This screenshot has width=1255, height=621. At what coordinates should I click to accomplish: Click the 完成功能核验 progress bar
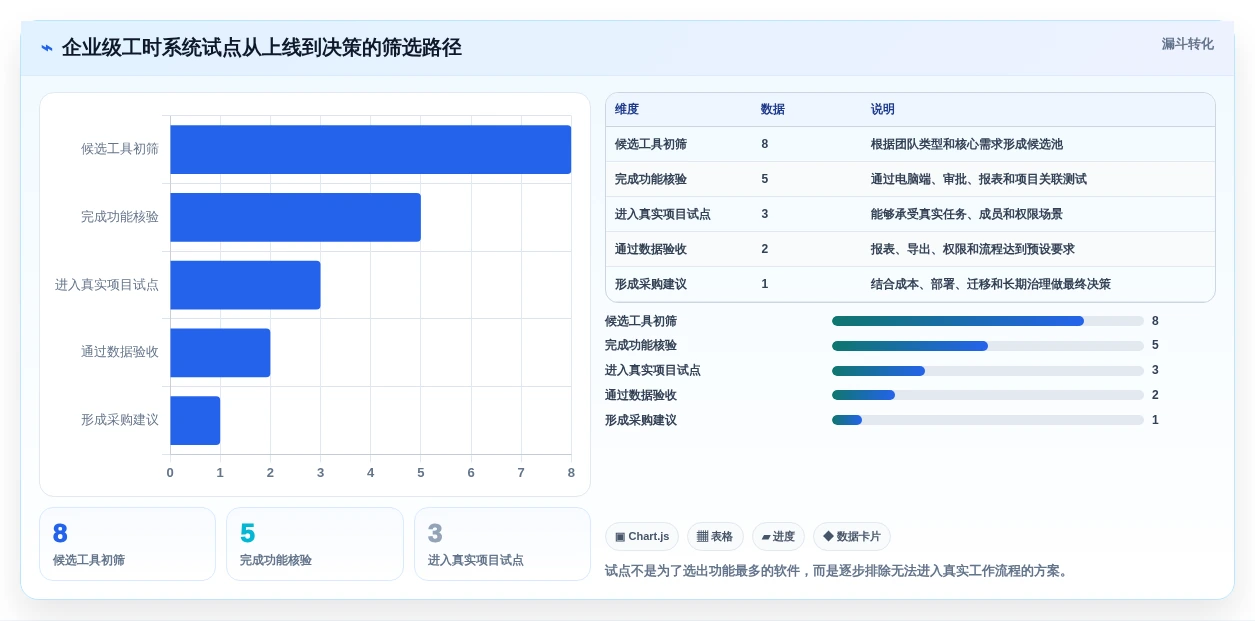[x=988, y=346]
